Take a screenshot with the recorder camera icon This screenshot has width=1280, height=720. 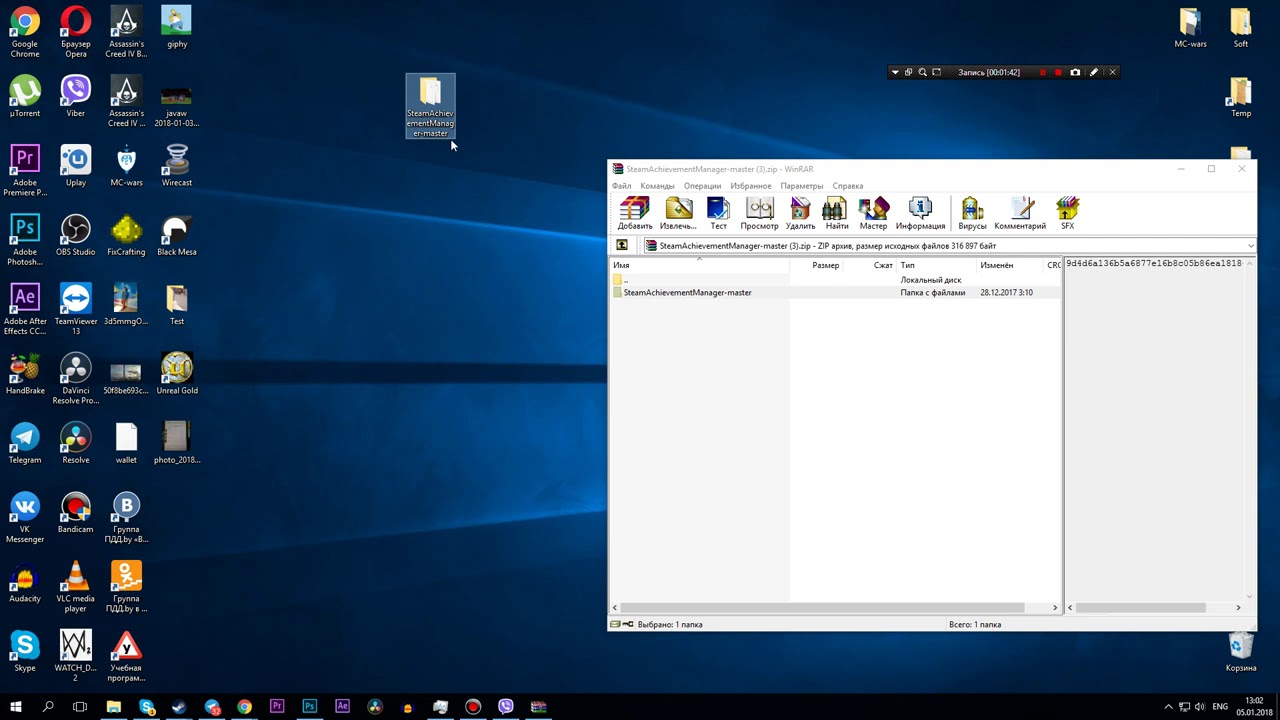[x=1075, y=72]
